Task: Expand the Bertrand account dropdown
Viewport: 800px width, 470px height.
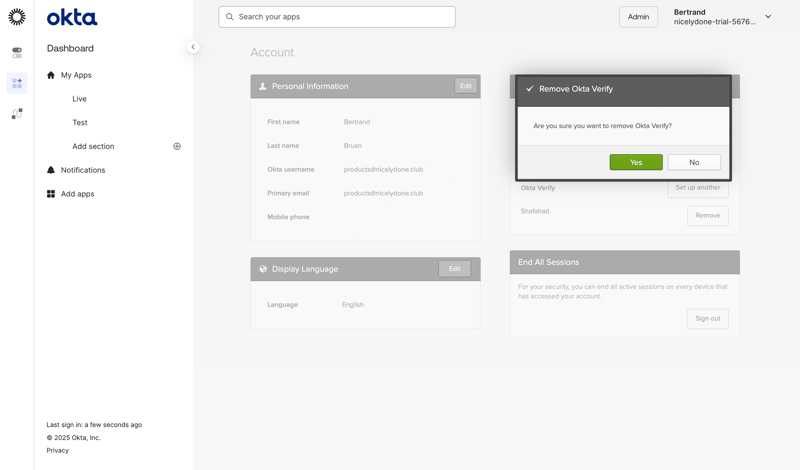Action: (x=768, y=17)
